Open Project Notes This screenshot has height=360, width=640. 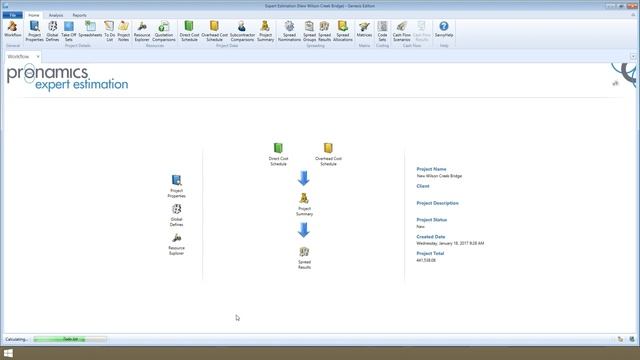pyautogui.click(x=123, y=31)
